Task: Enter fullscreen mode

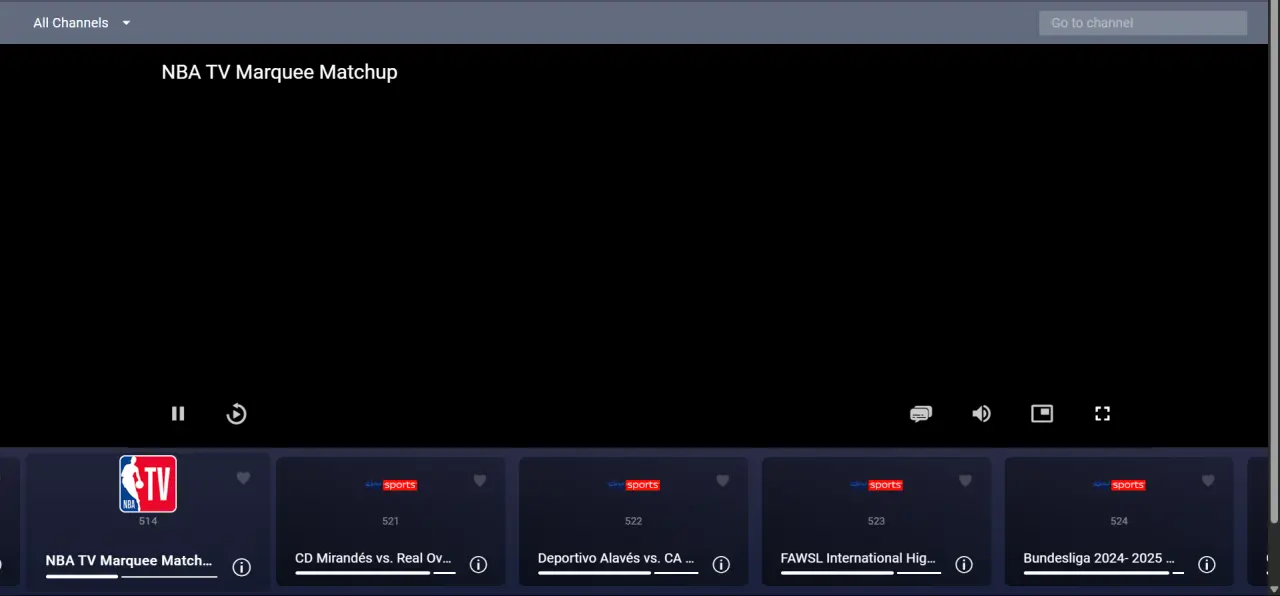Action: [1102, 413]
